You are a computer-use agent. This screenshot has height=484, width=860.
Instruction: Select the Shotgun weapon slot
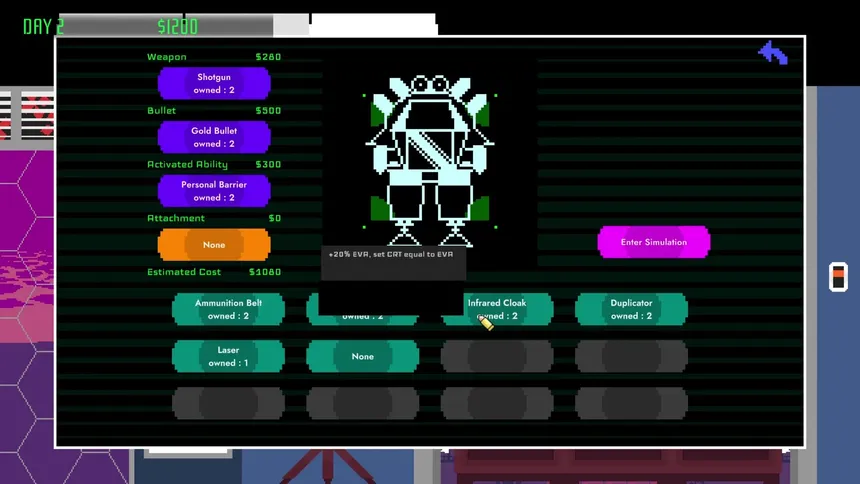(214, 83)
